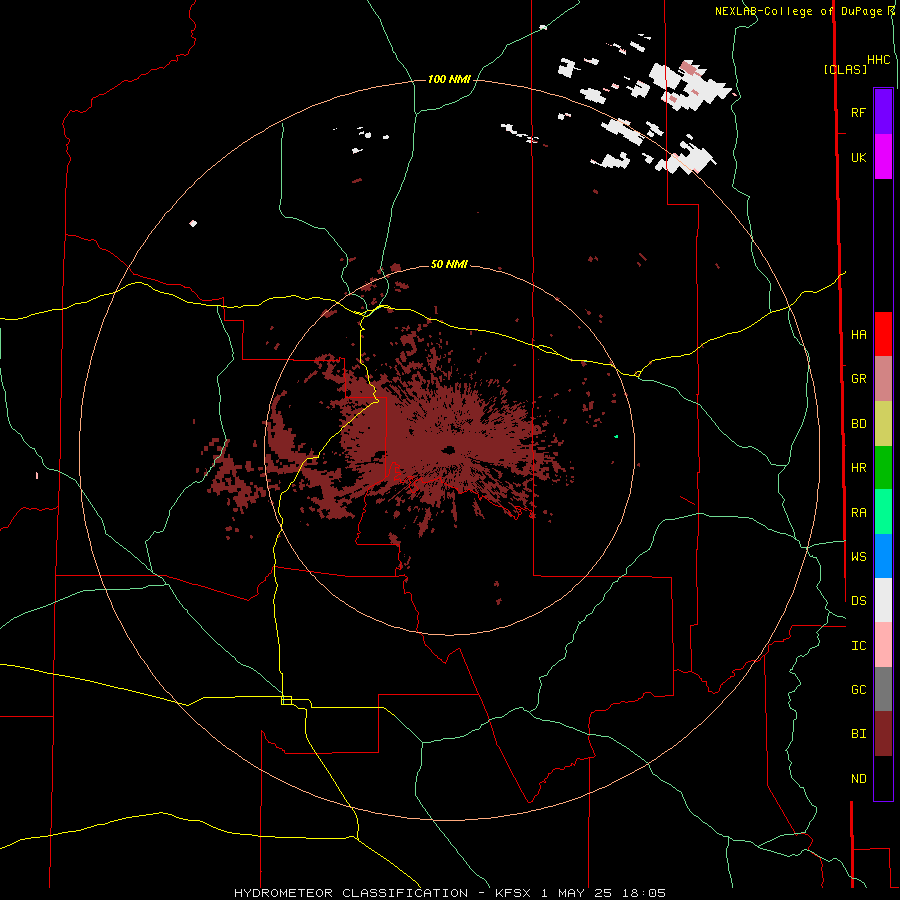This screenshot has width=900, height=900.
Task: Click the HR green legend swatch
Action: click(x=883, y=468)
